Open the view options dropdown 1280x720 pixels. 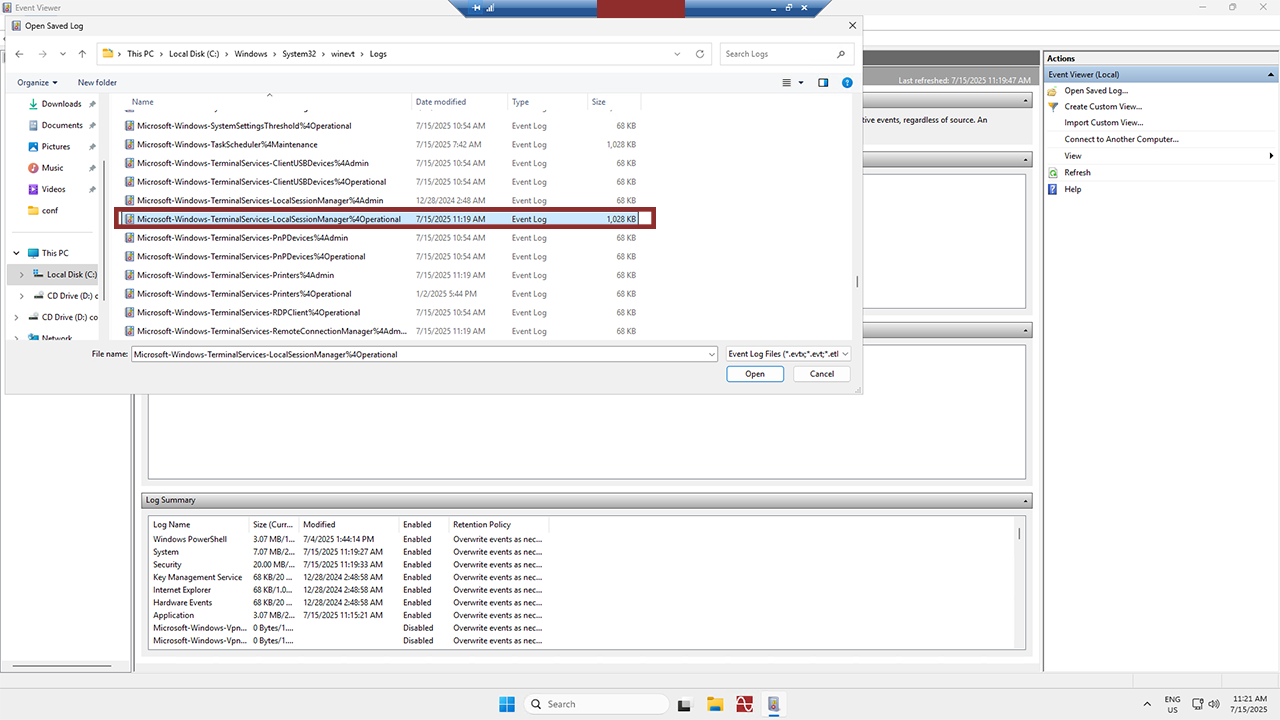coord(801,83)
